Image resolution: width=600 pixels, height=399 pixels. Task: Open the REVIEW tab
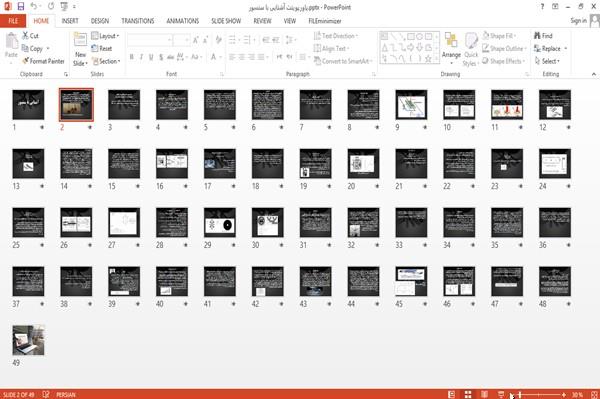click(x=262, y=21)
